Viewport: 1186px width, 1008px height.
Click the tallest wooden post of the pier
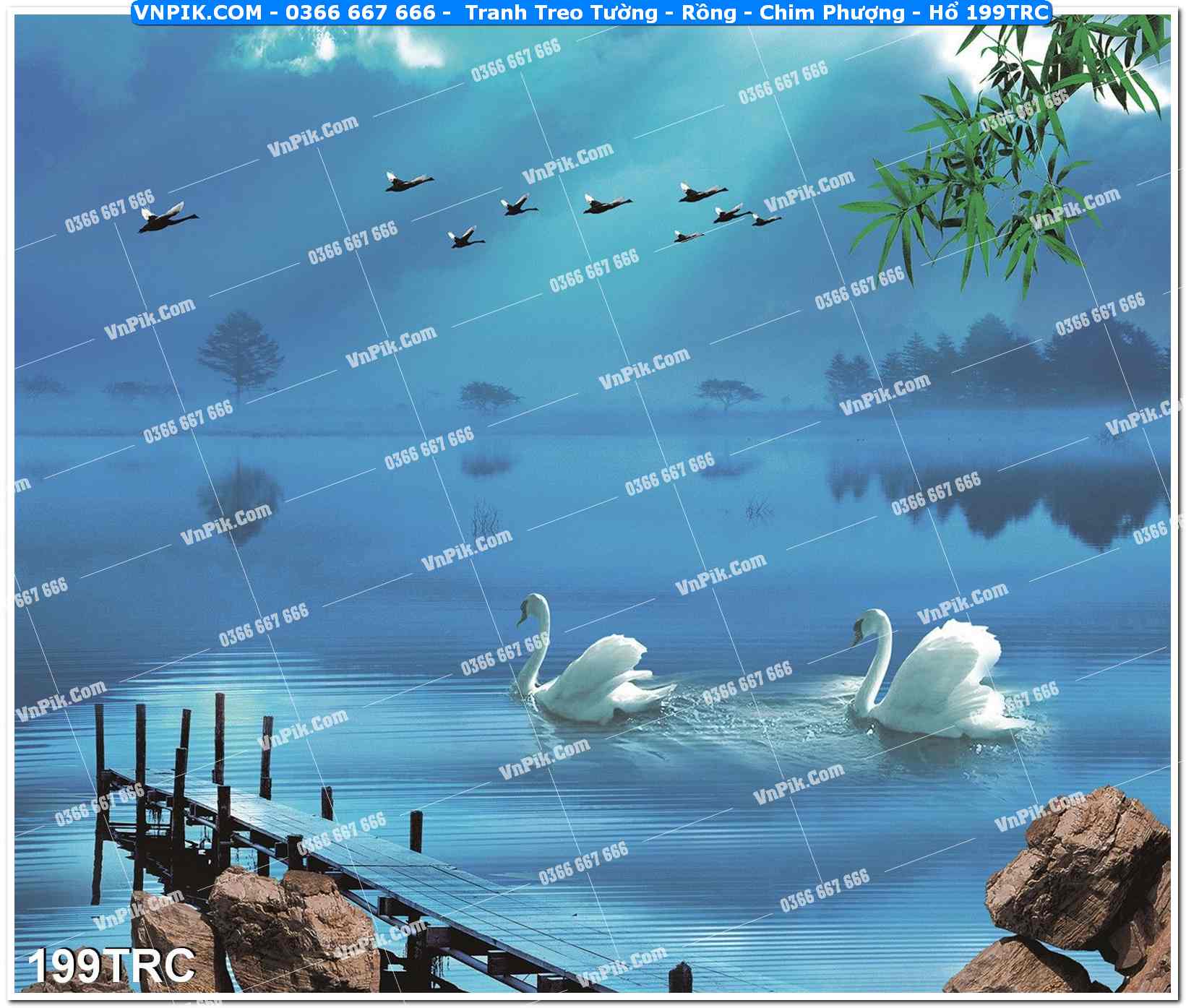[x=219, y=737]
